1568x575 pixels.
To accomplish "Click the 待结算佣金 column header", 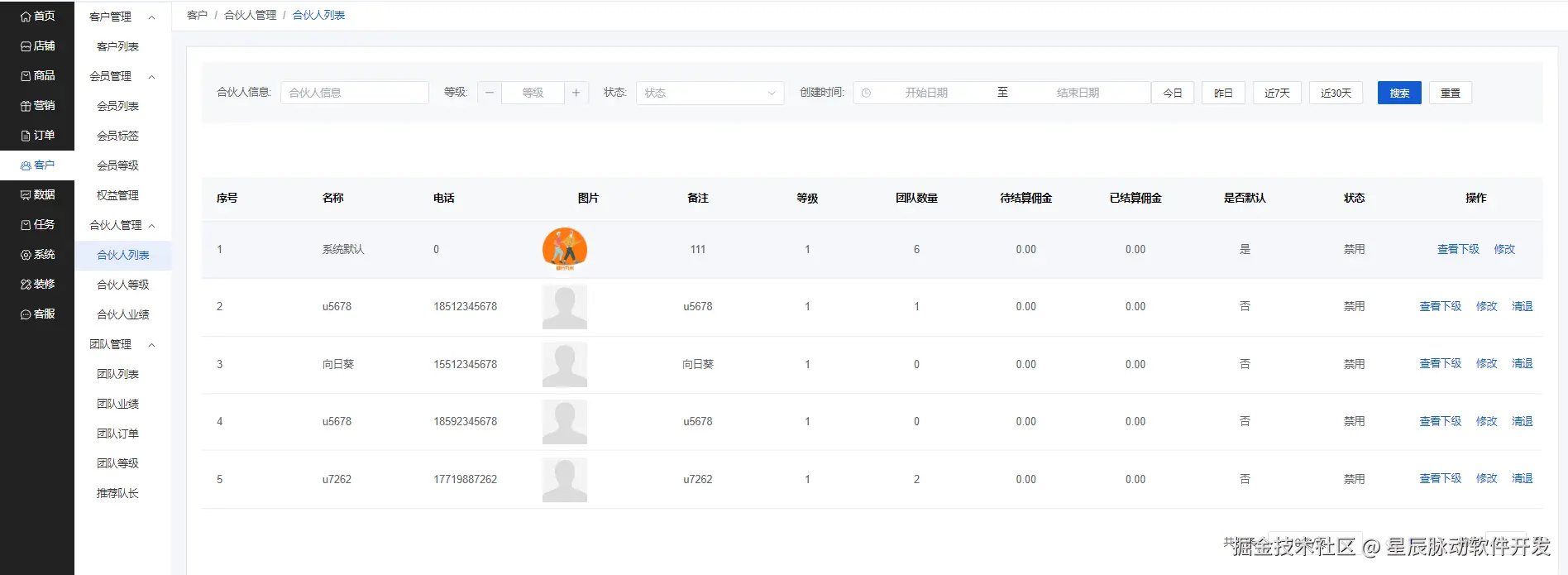I will tap(1025, 198).
